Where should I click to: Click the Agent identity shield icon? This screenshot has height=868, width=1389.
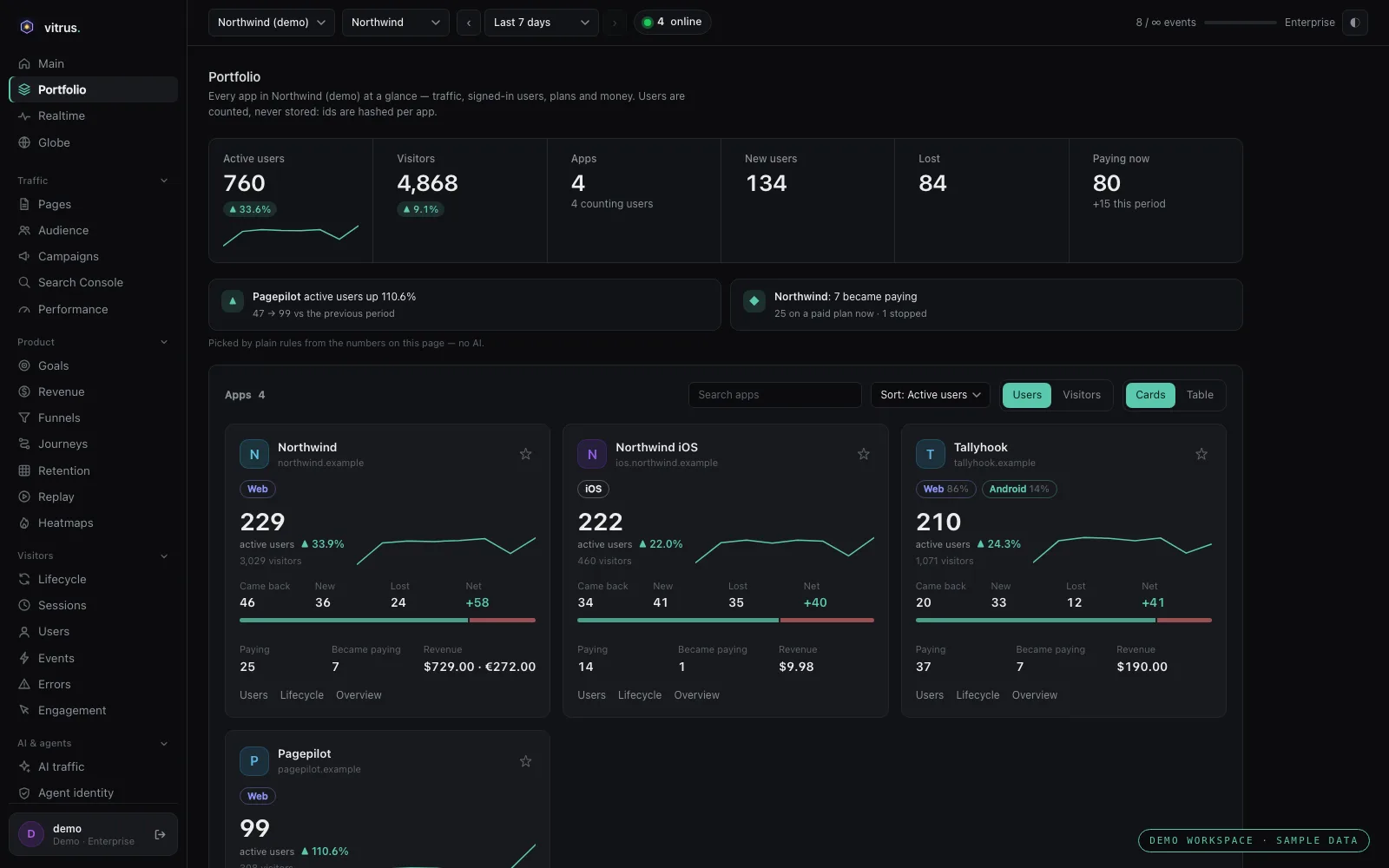pos(24,792)
